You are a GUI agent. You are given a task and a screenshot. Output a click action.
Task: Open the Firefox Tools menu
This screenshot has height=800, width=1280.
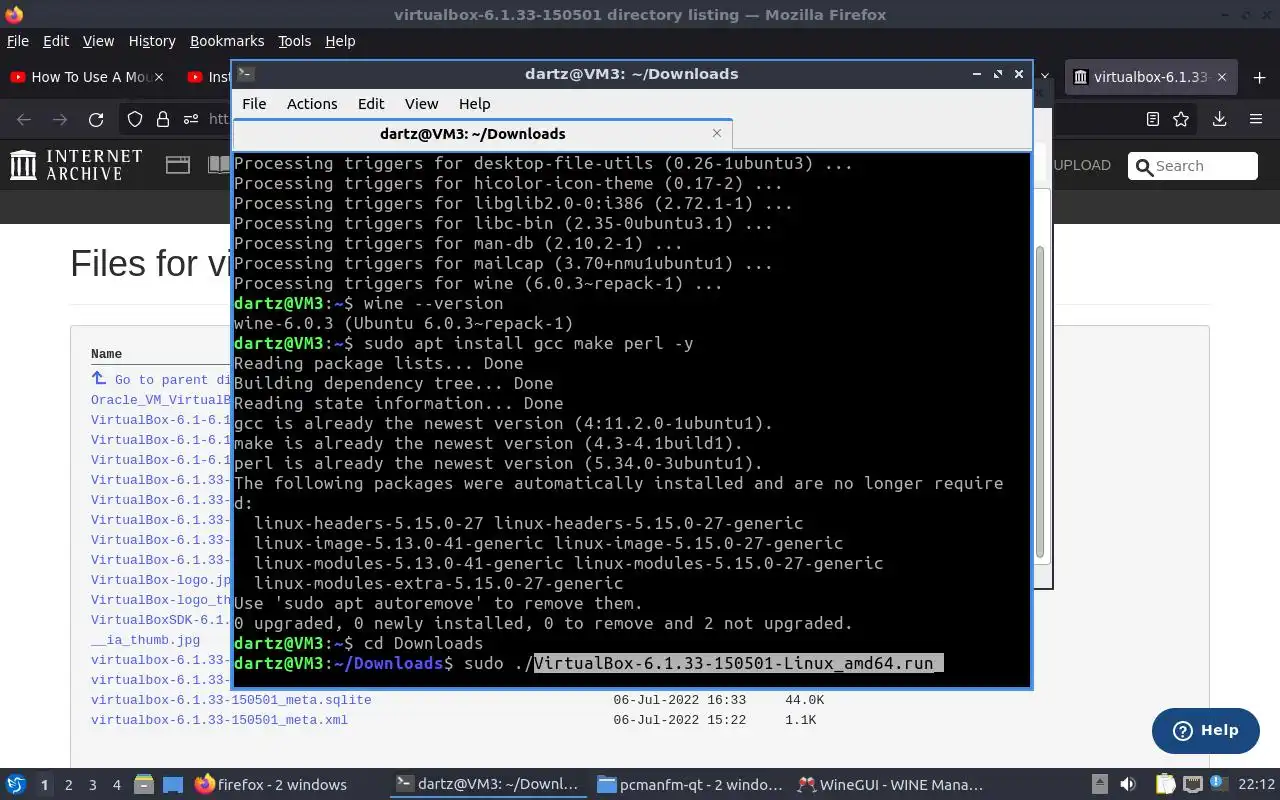[295, 41]
